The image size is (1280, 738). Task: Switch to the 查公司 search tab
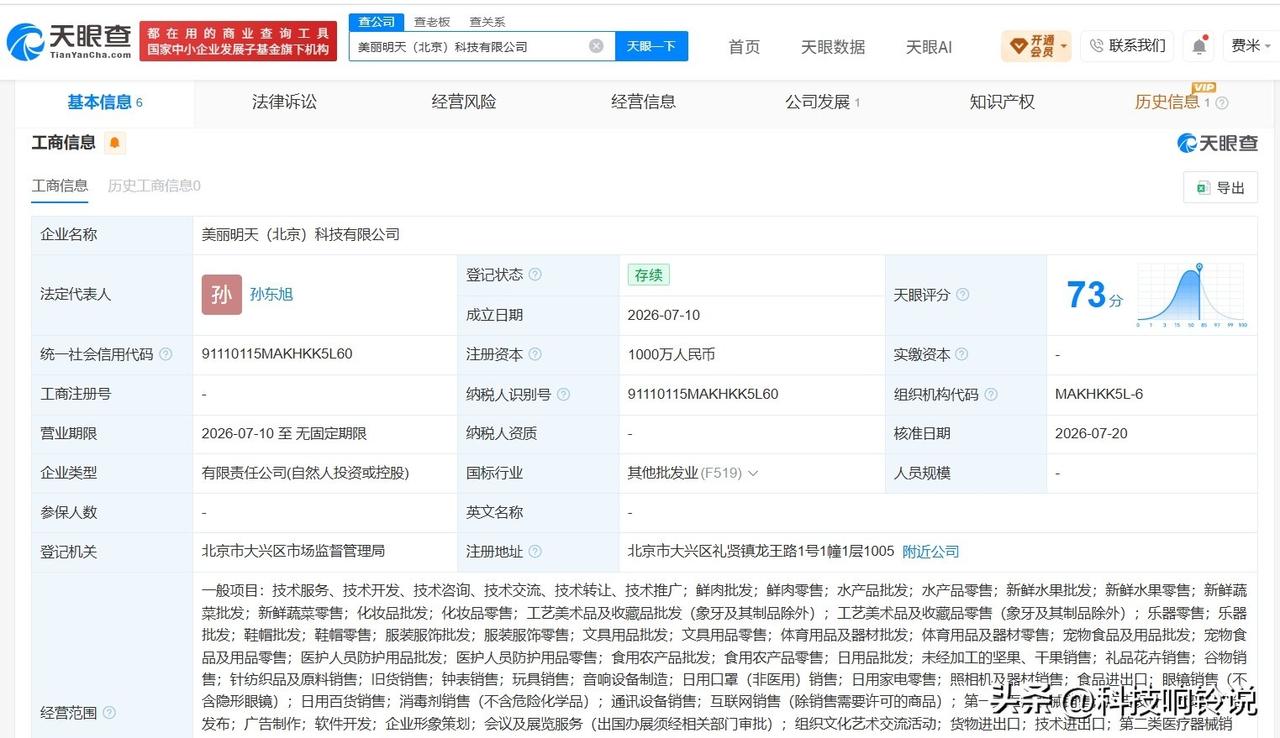click(377, 22)
